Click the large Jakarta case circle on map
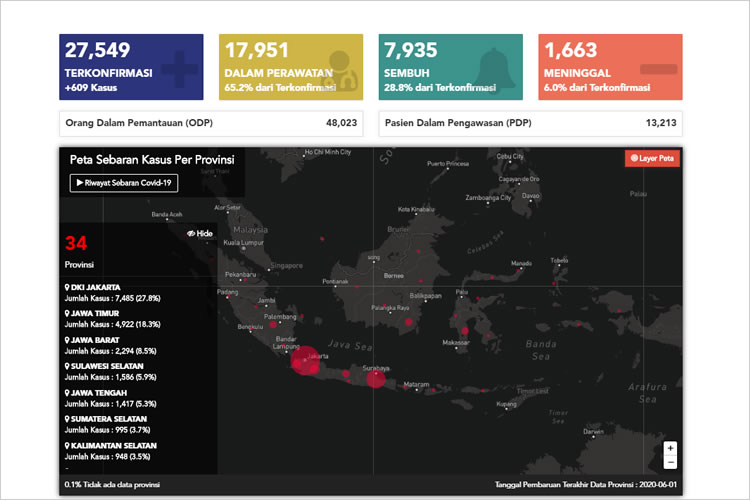The height and width of the screenshot is (500, 750). pyautogui.click(x=305, y=357)
